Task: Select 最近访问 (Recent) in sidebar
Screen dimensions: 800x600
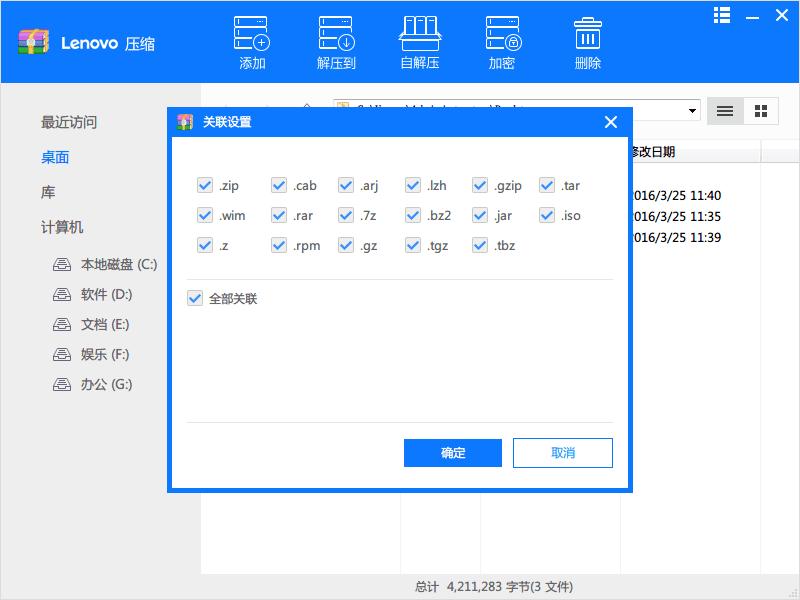Action: click(x=69, y=122)
